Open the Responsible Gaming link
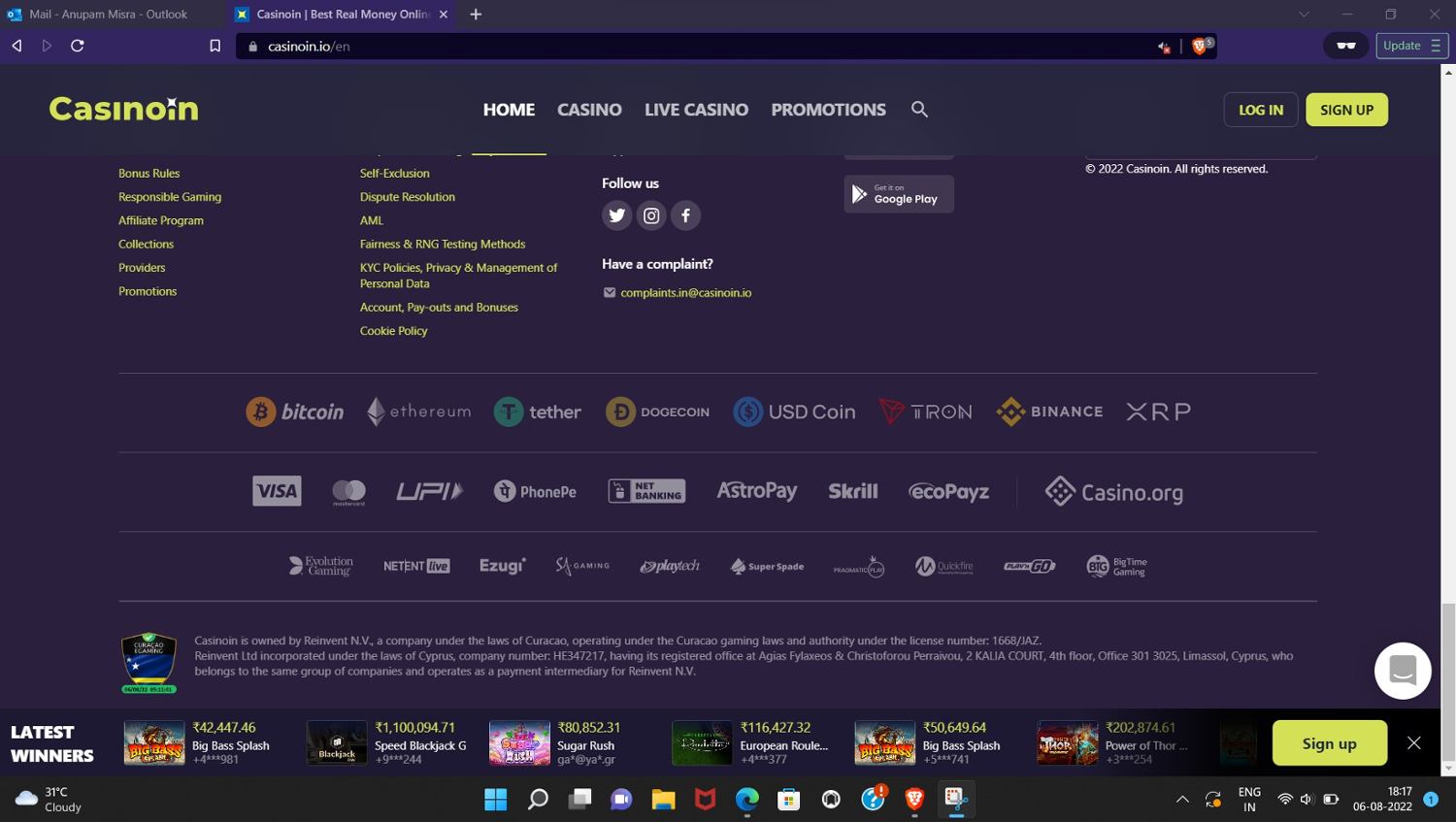The image size is (1456, 822). coord(170,197)
